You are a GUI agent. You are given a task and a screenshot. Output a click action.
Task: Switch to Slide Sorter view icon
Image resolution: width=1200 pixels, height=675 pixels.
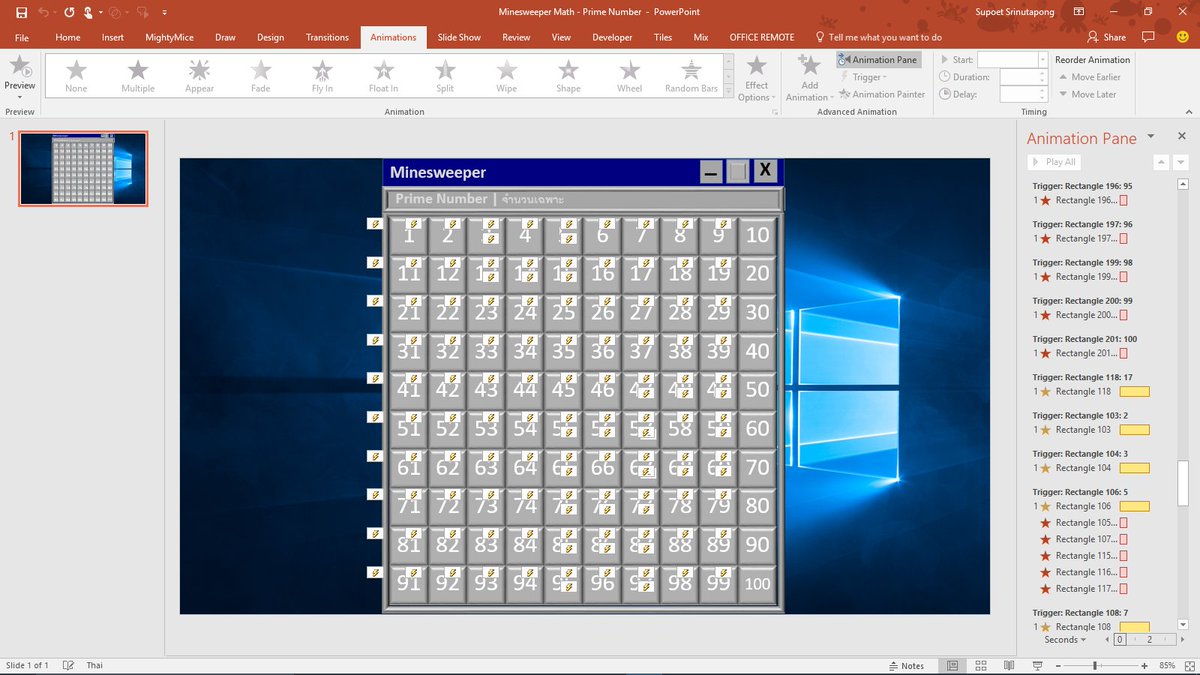[x=981, y=665]
